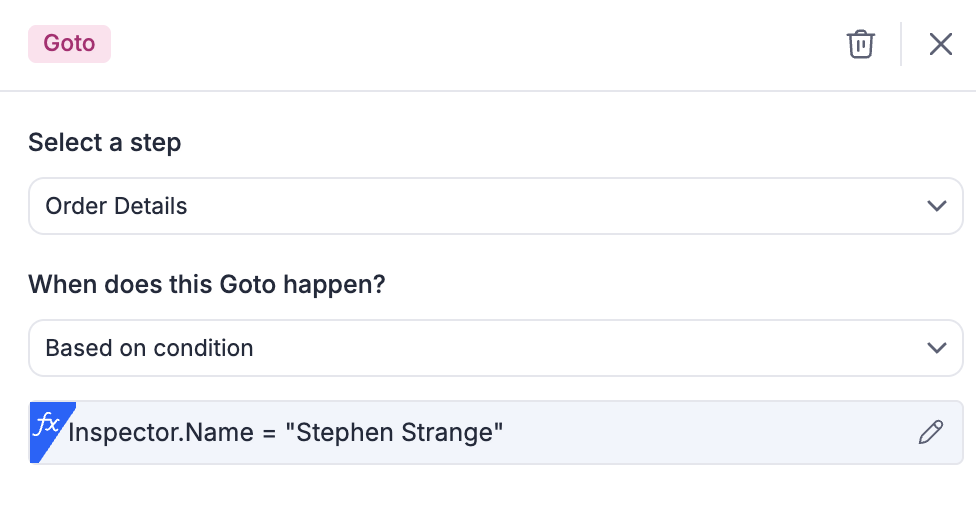
Task: Click the blank space after the formula text
Action: click(x=700, y=432)
